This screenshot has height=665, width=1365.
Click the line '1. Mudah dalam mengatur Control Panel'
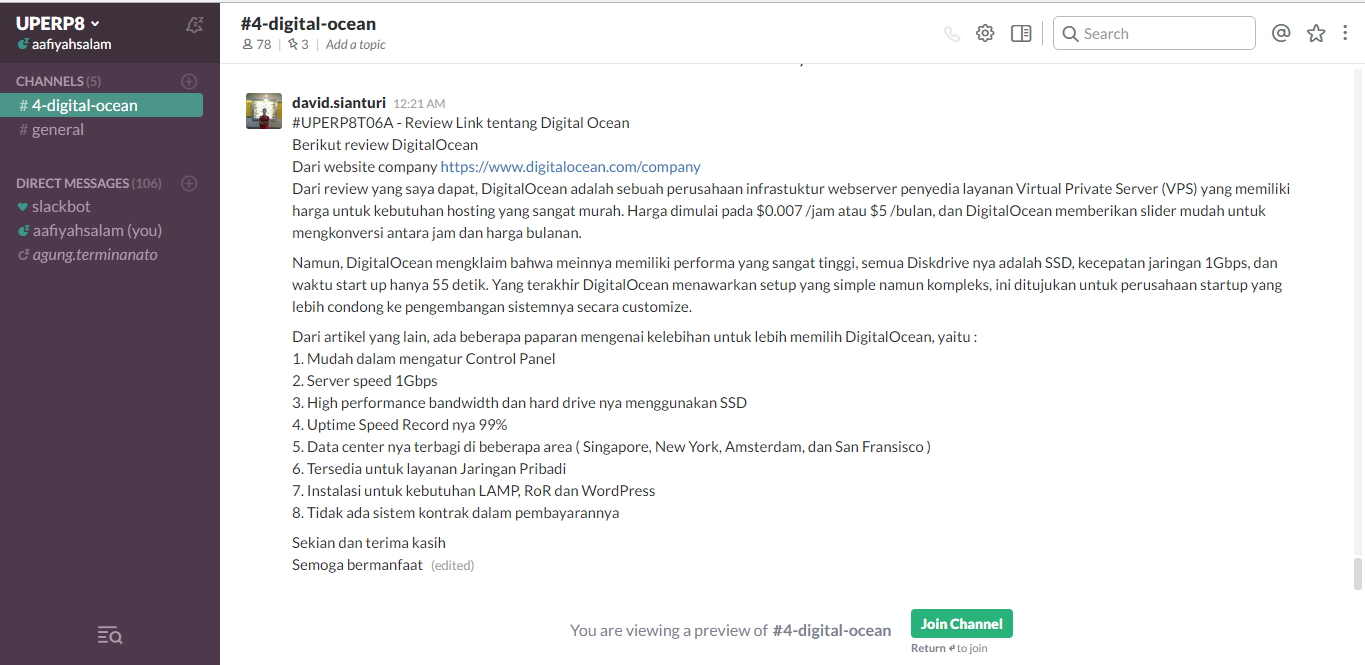[424, 359]
